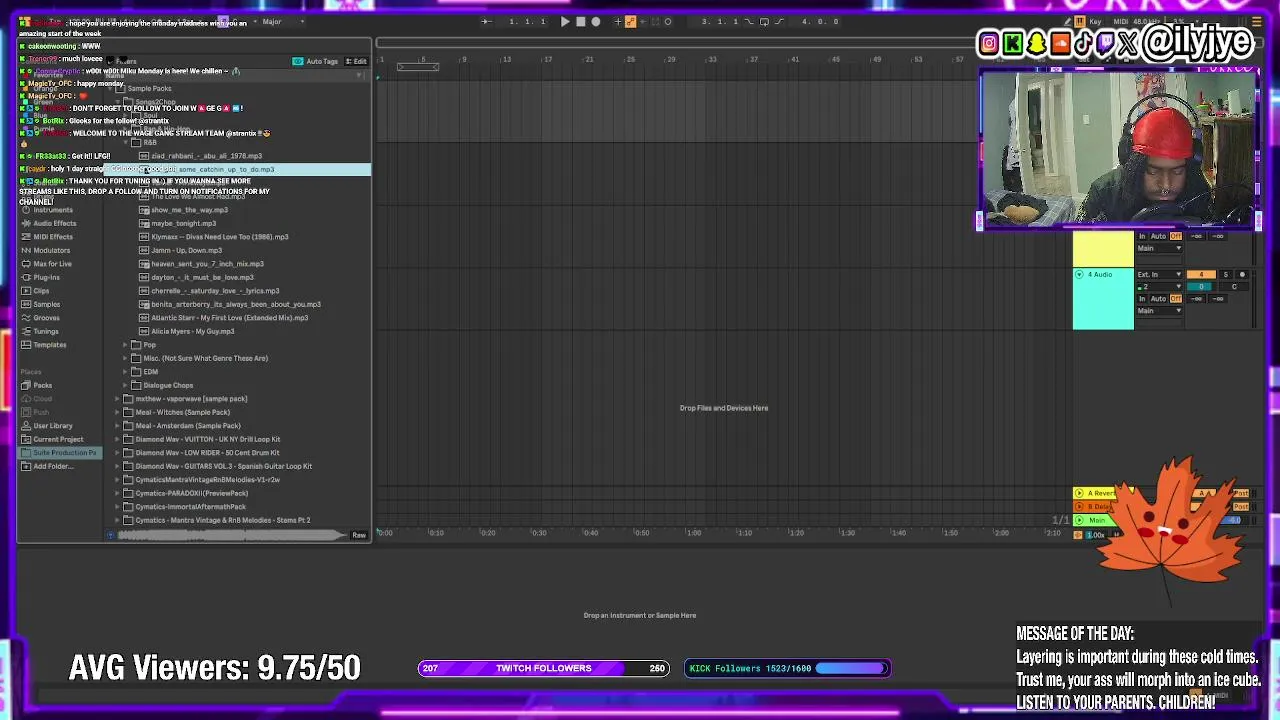Select Atlantic Starr - My First Love mp3
The width and height of the screenshot is (1280, 720).
(229, 318)
